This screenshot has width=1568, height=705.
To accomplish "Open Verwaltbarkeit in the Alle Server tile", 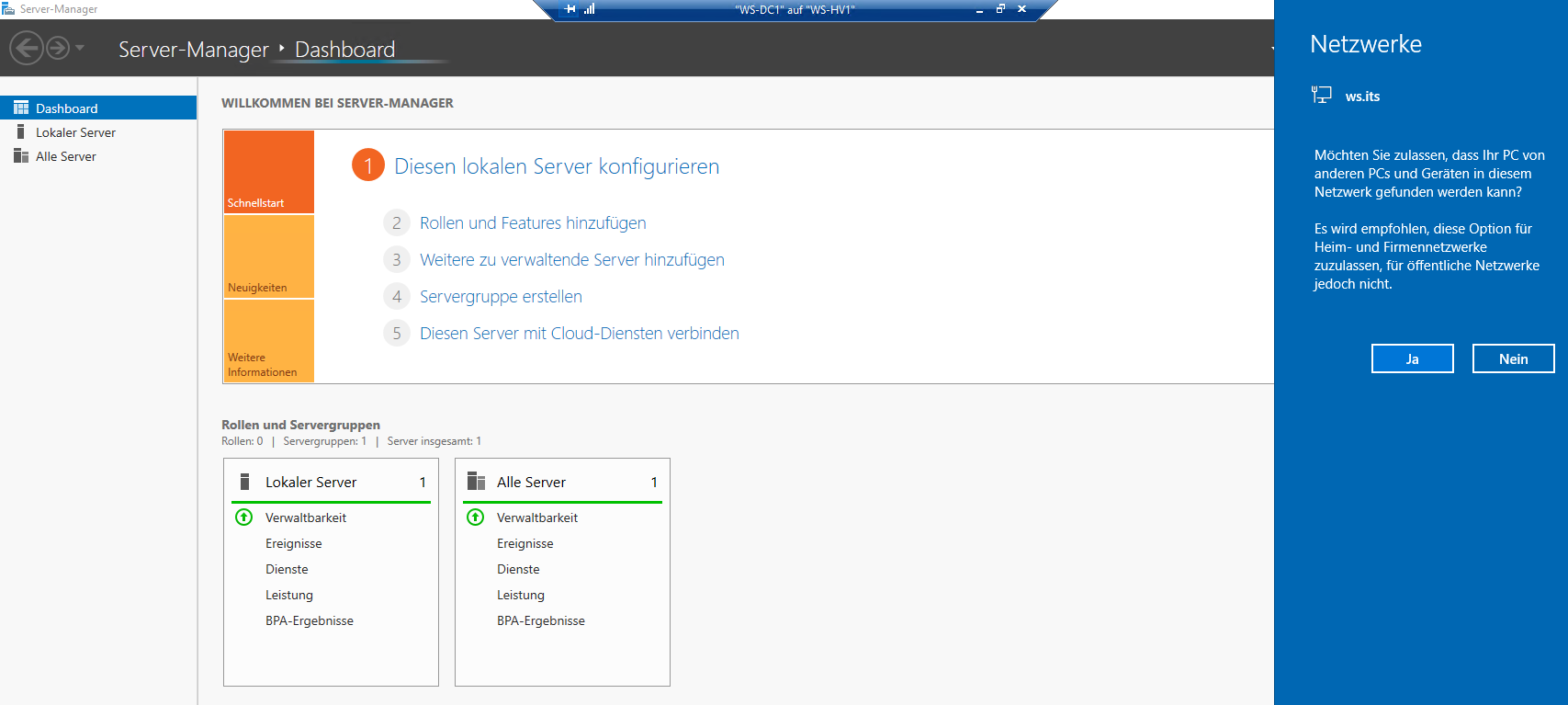I will tap(537, 517).
